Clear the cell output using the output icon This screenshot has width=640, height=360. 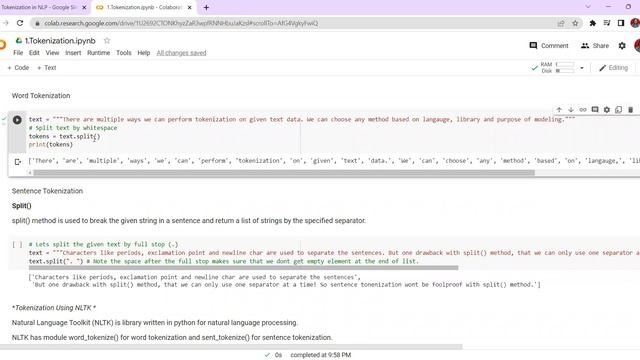pyautogui.click(x=18, y=162)
